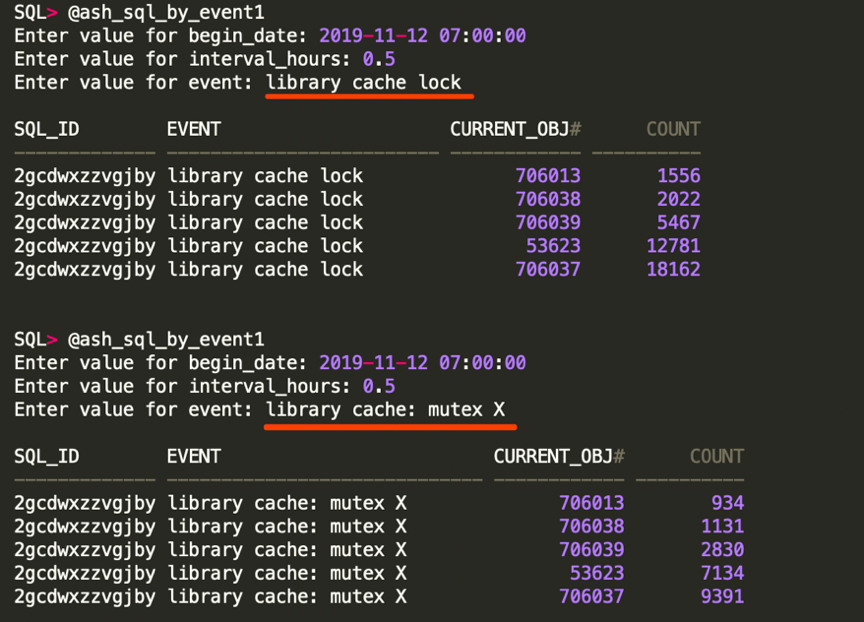
Task: Click the second SQL> prompt
Action: (35, 340)
